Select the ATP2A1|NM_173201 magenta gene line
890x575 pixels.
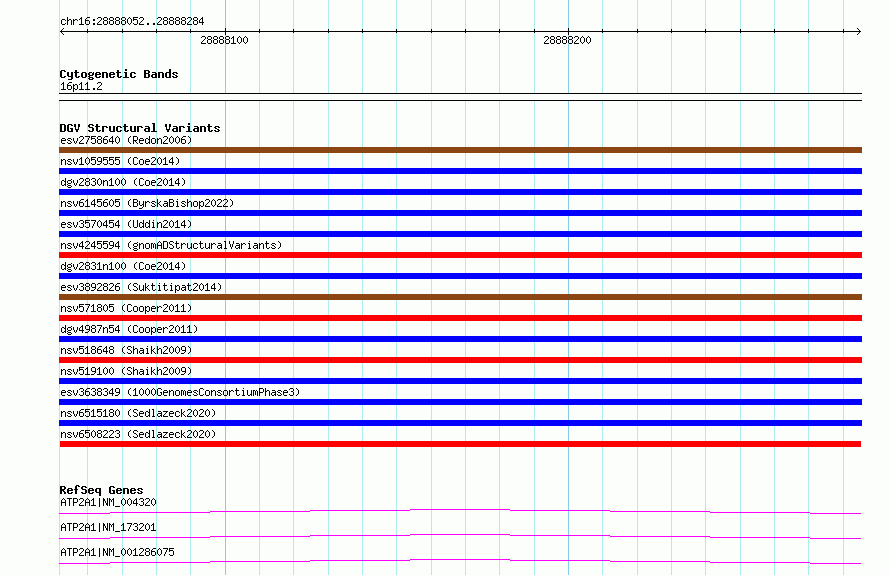[460, 536]
